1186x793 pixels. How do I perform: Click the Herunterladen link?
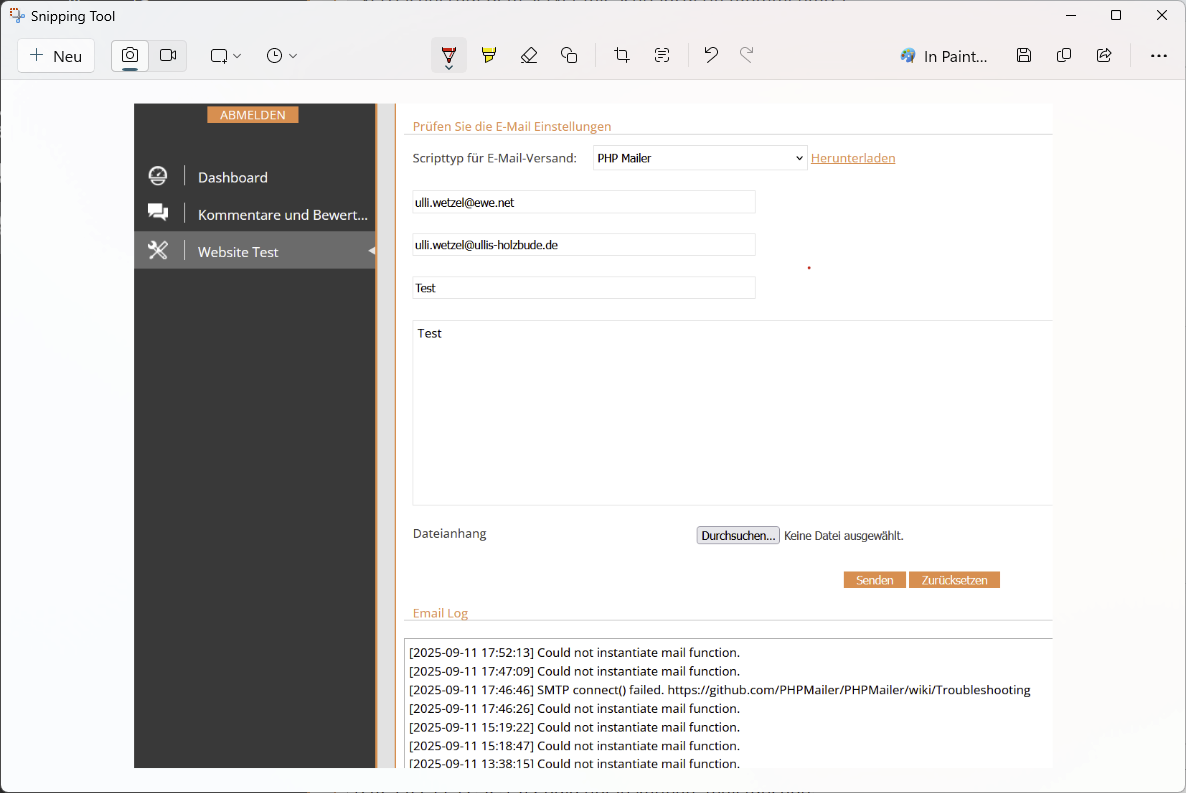[852, 158]
